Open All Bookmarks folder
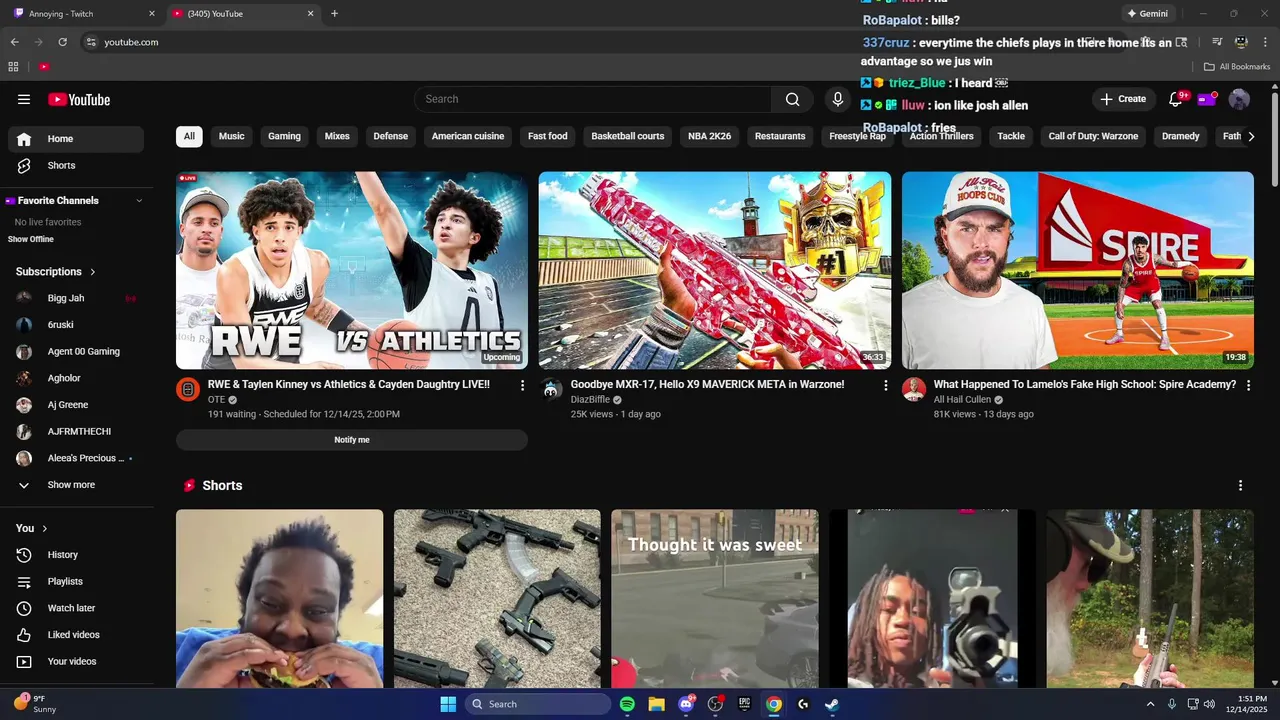1280x720 pixels. pos(1237,67)
